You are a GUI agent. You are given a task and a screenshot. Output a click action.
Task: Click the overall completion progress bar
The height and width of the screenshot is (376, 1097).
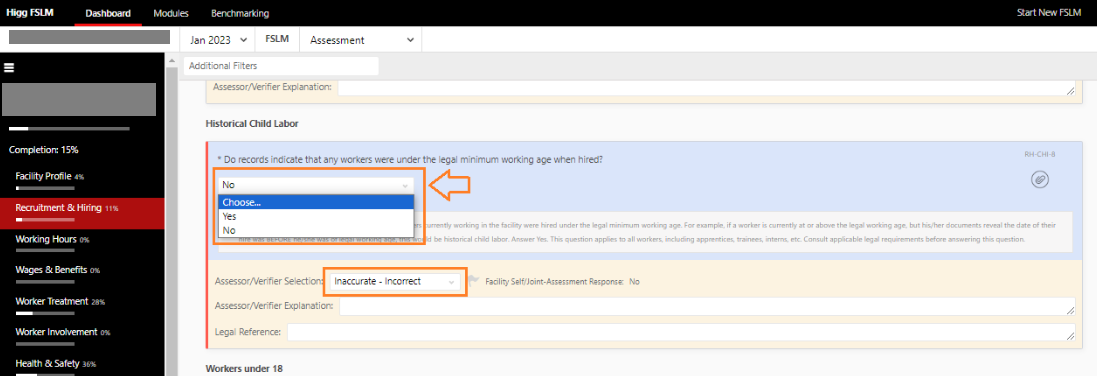(69, 129)
